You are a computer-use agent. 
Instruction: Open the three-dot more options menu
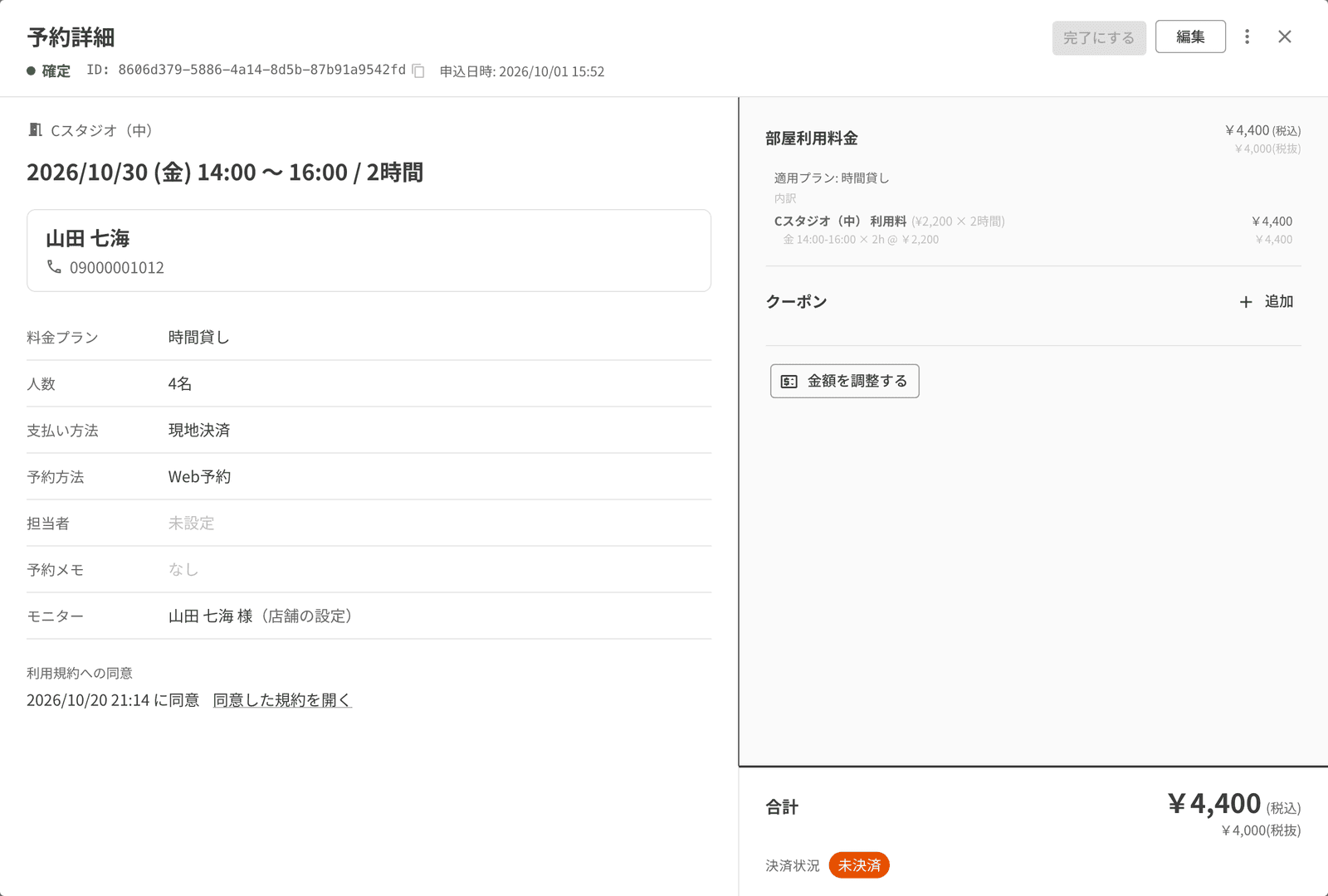(1247, 37)
